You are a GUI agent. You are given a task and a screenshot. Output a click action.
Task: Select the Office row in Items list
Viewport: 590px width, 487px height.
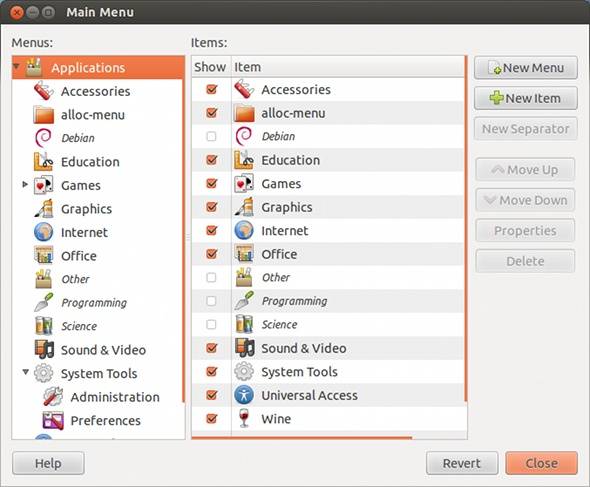pyautogui.click(x=328, y=254)
